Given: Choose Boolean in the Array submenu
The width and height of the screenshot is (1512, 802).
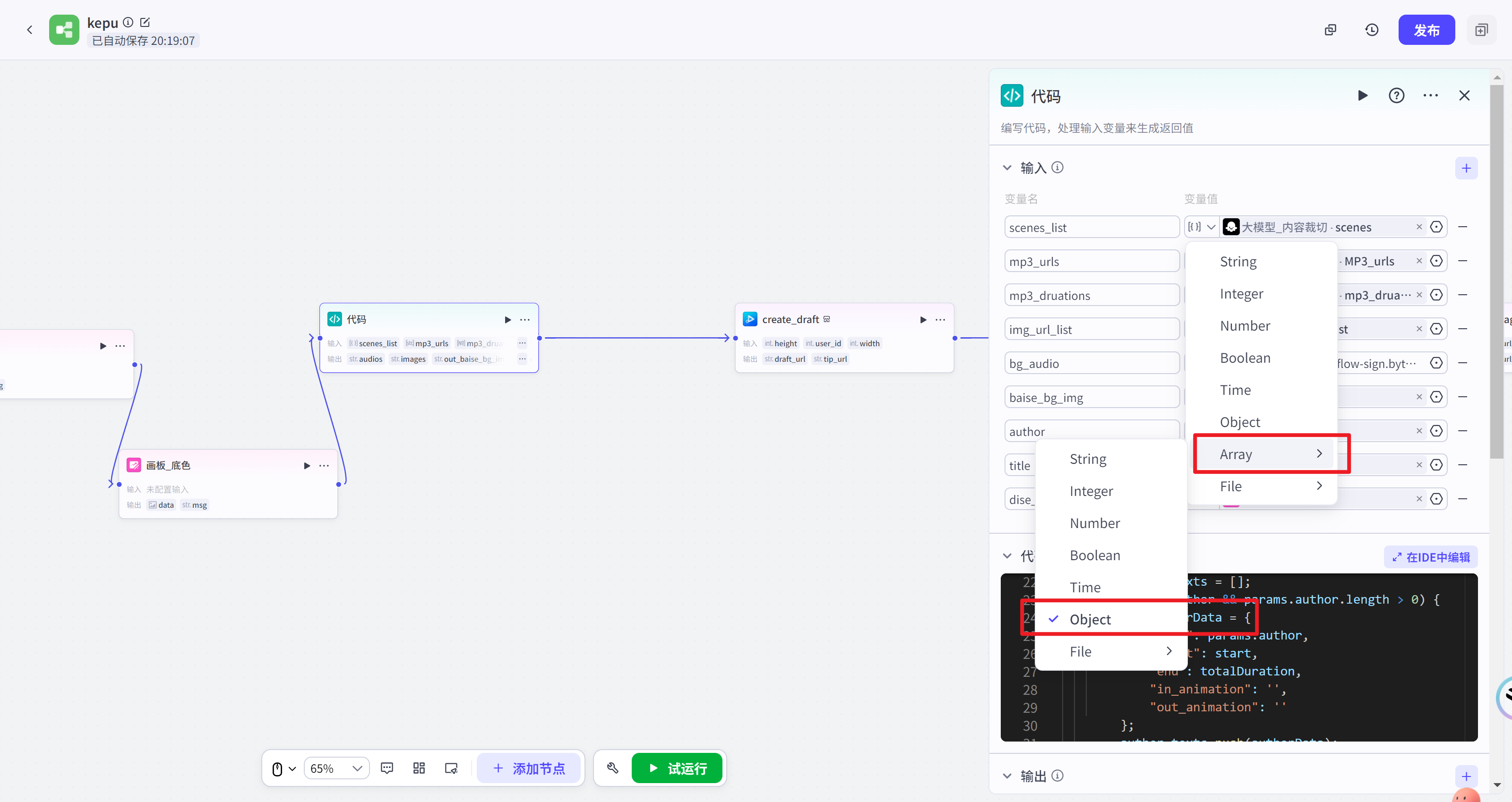Looking at the screenshot, I should coord(1111,555).
